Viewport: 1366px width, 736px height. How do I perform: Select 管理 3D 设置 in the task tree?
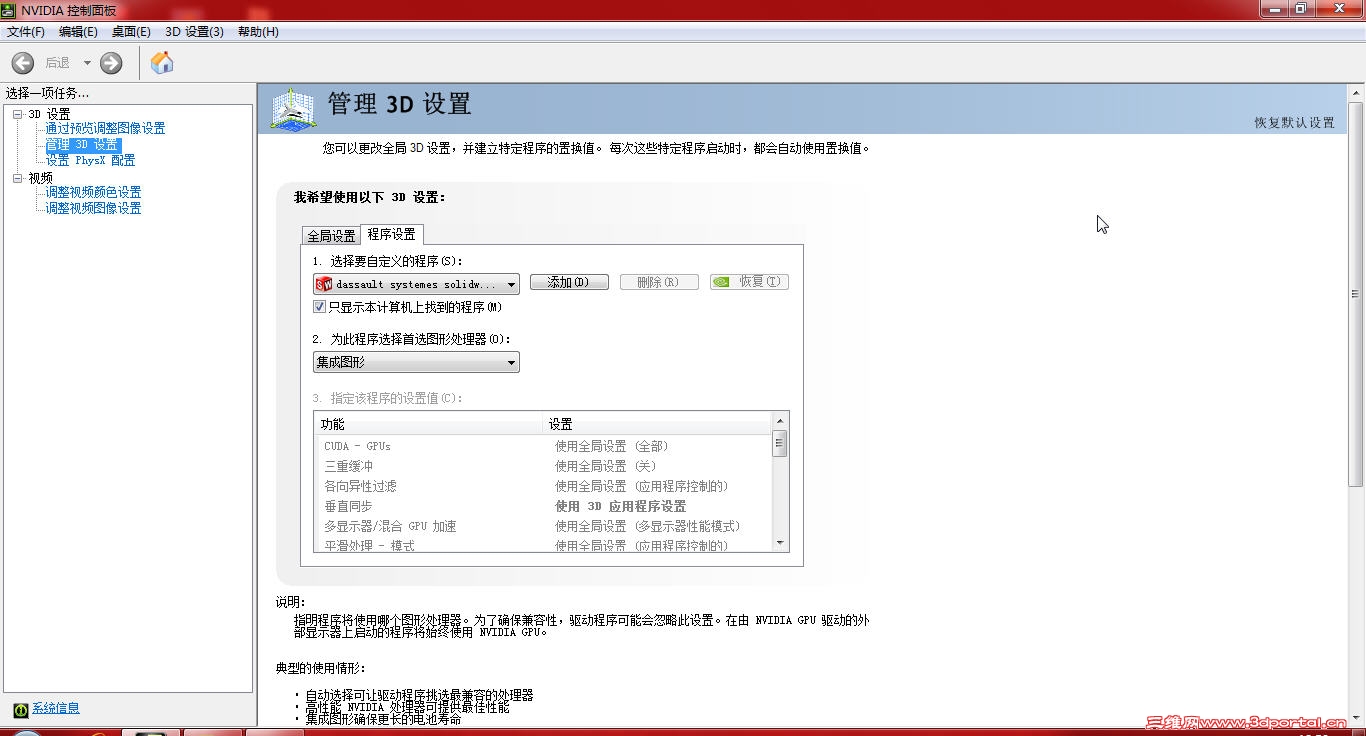coord(82,145)
